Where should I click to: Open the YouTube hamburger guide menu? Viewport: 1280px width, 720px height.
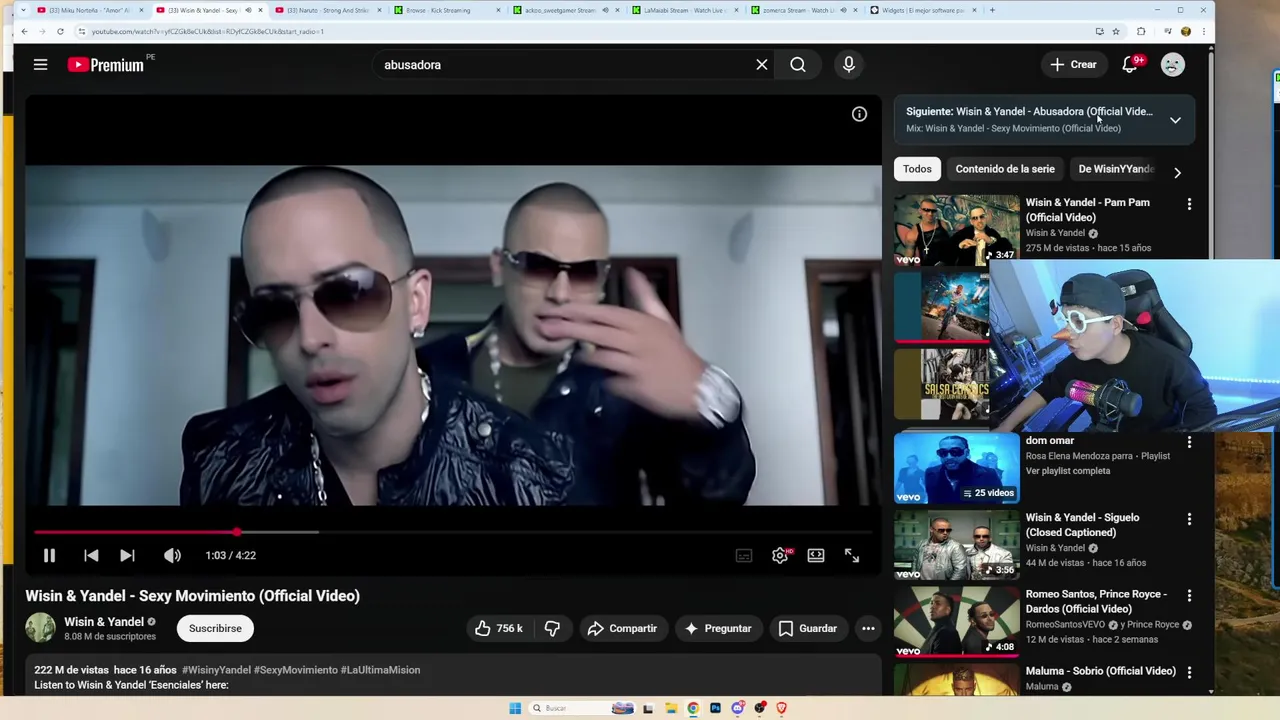click(40, 65)
